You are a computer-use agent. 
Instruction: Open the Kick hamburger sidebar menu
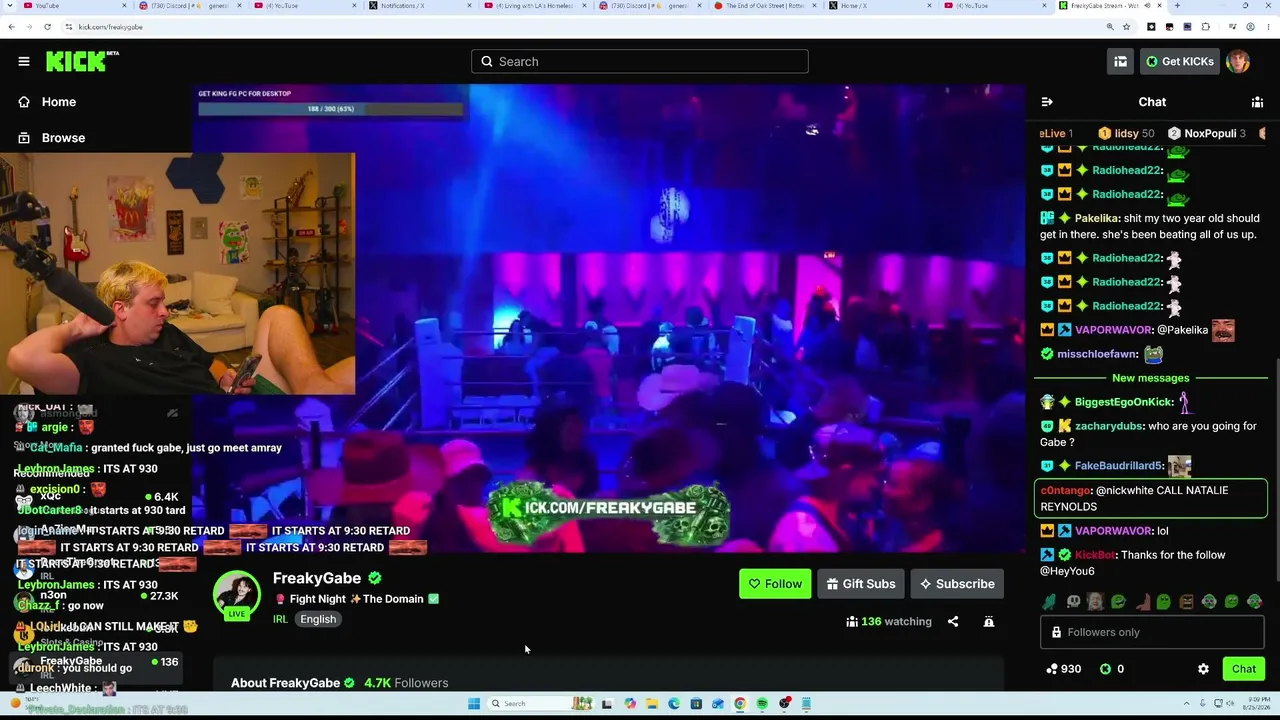coord(24,61)
